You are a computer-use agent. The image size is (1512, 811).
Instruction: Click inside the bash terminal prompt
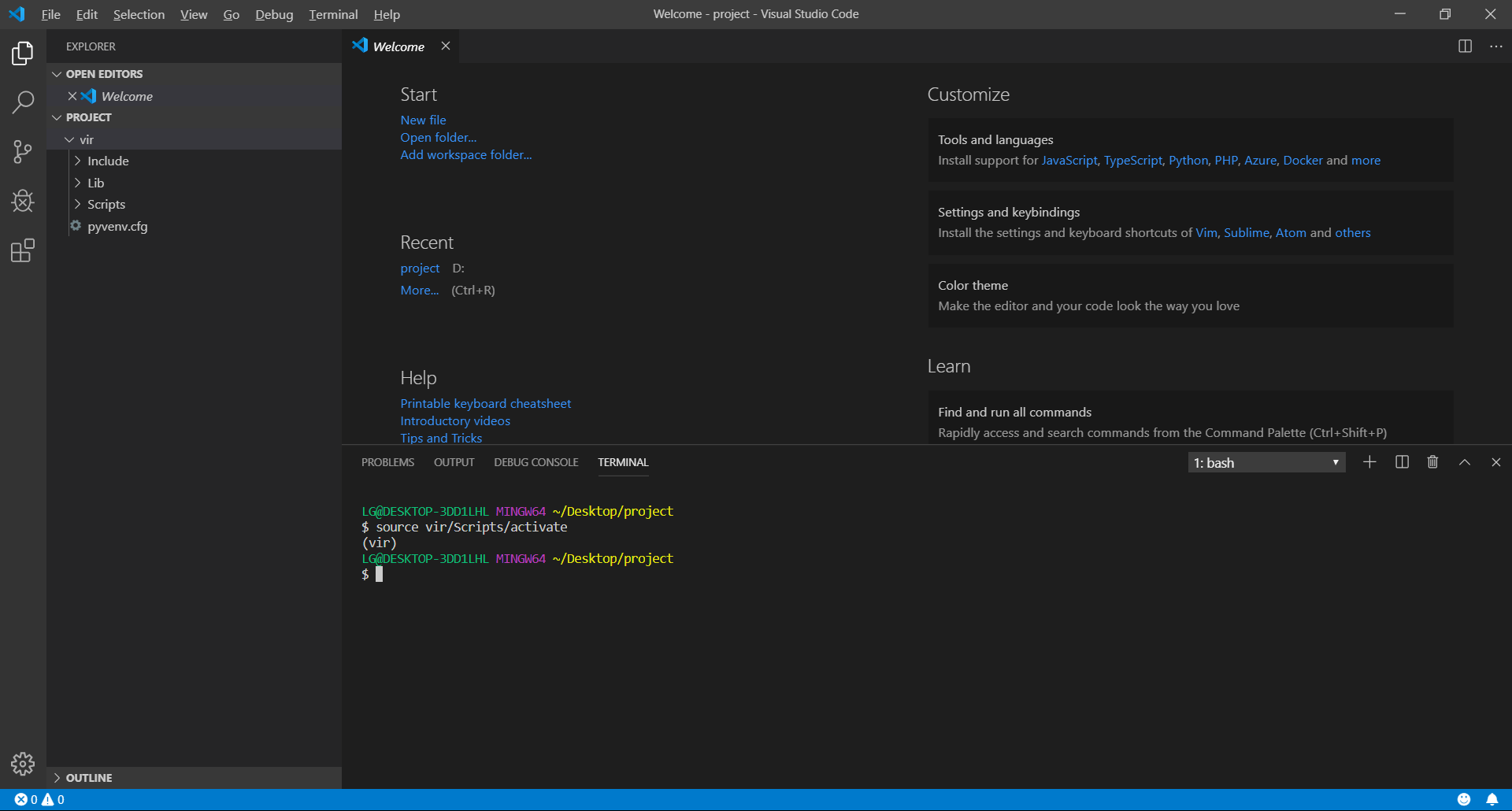click(x=379, y=574)
